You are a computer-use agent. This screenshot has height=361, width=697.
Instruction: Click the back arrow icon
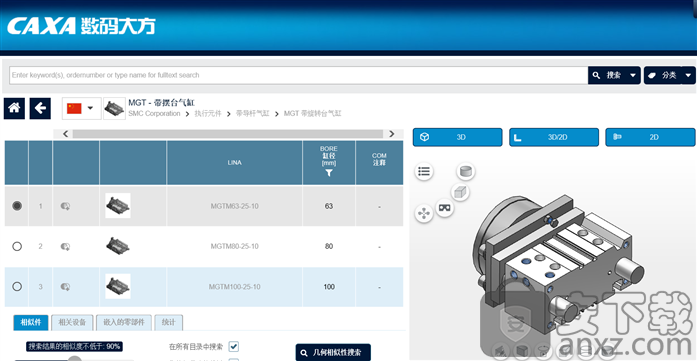point(40,108)
